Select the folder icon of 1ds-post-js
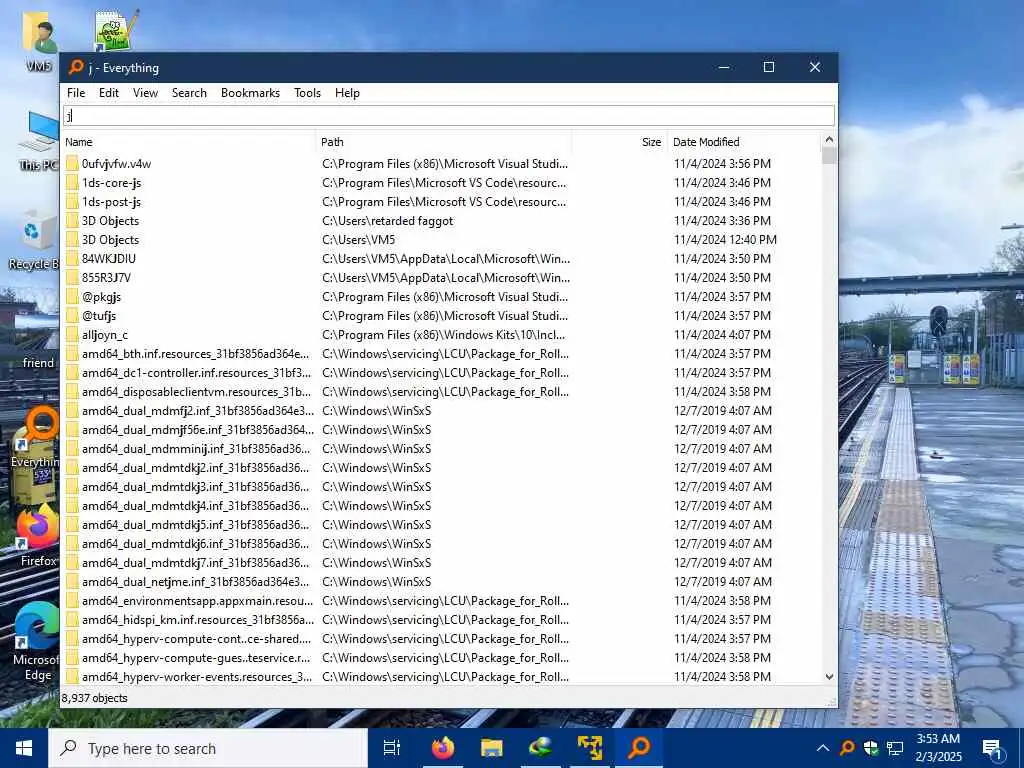Image resolution: width=1024 pixels, height=768 pixels. point(72,201)
